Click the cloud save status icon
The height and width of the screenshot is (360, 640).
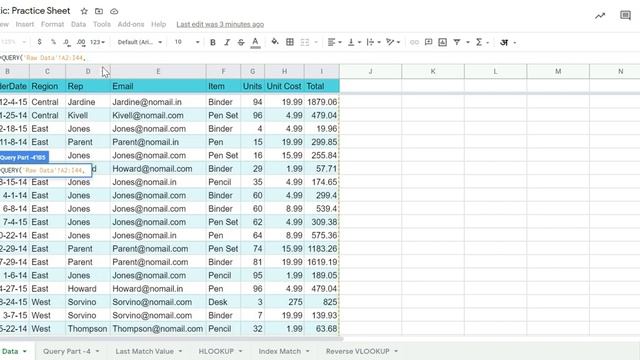point(114,11)
